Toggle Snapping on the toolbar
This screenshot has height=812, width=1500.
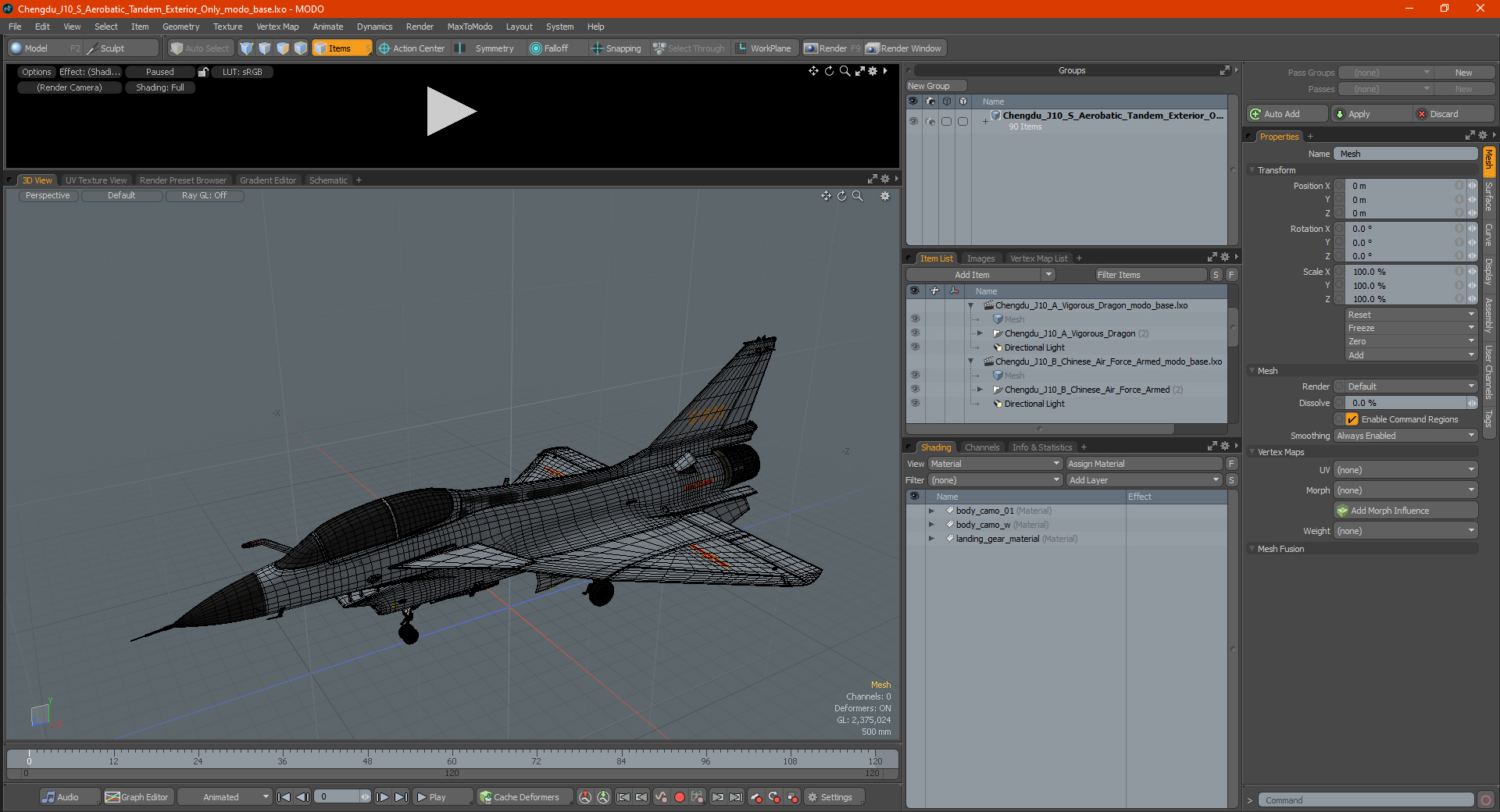pos(616,48)
